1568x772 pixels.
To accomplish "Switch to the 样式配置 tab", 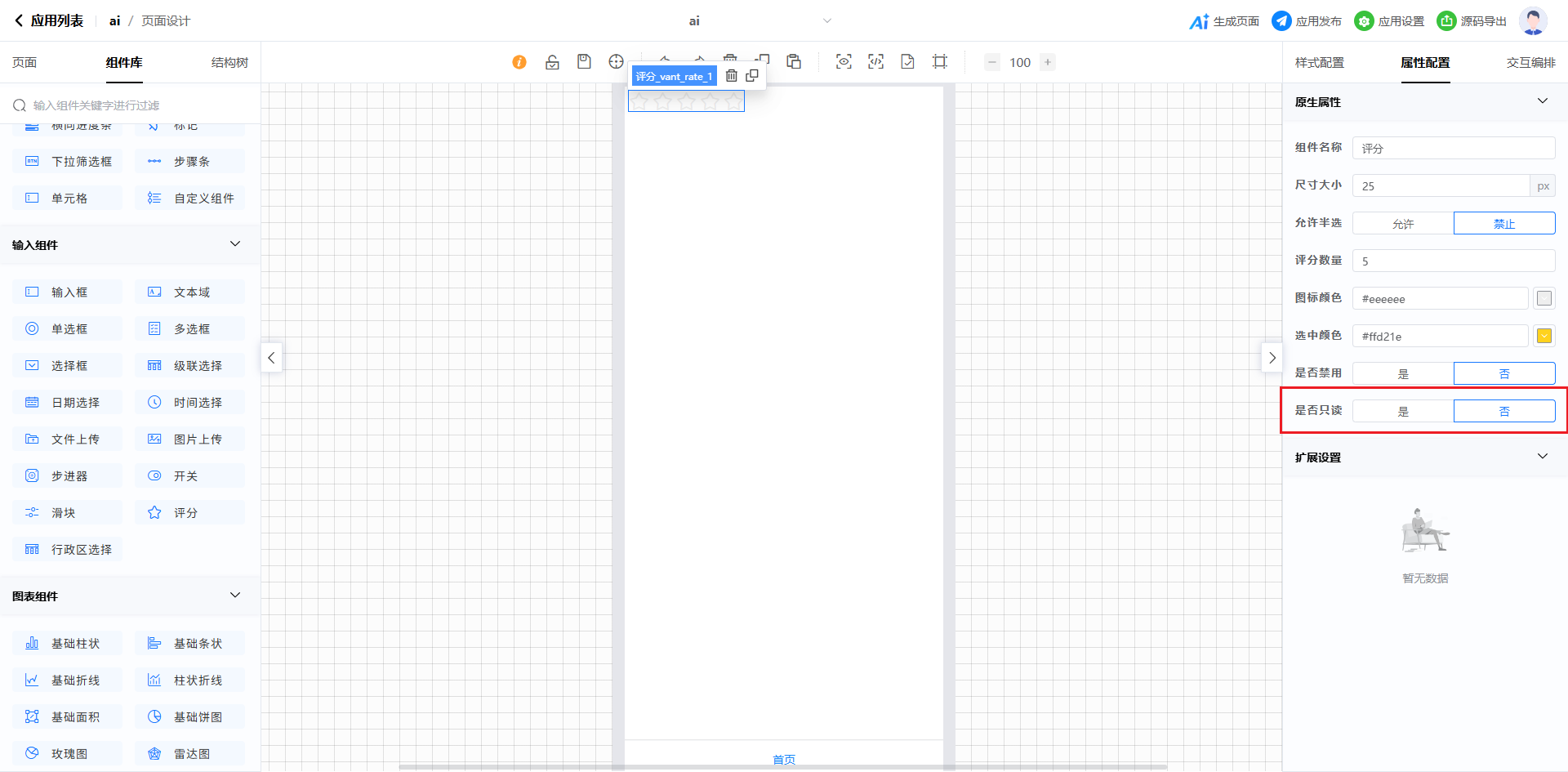I will [1319, 63].
